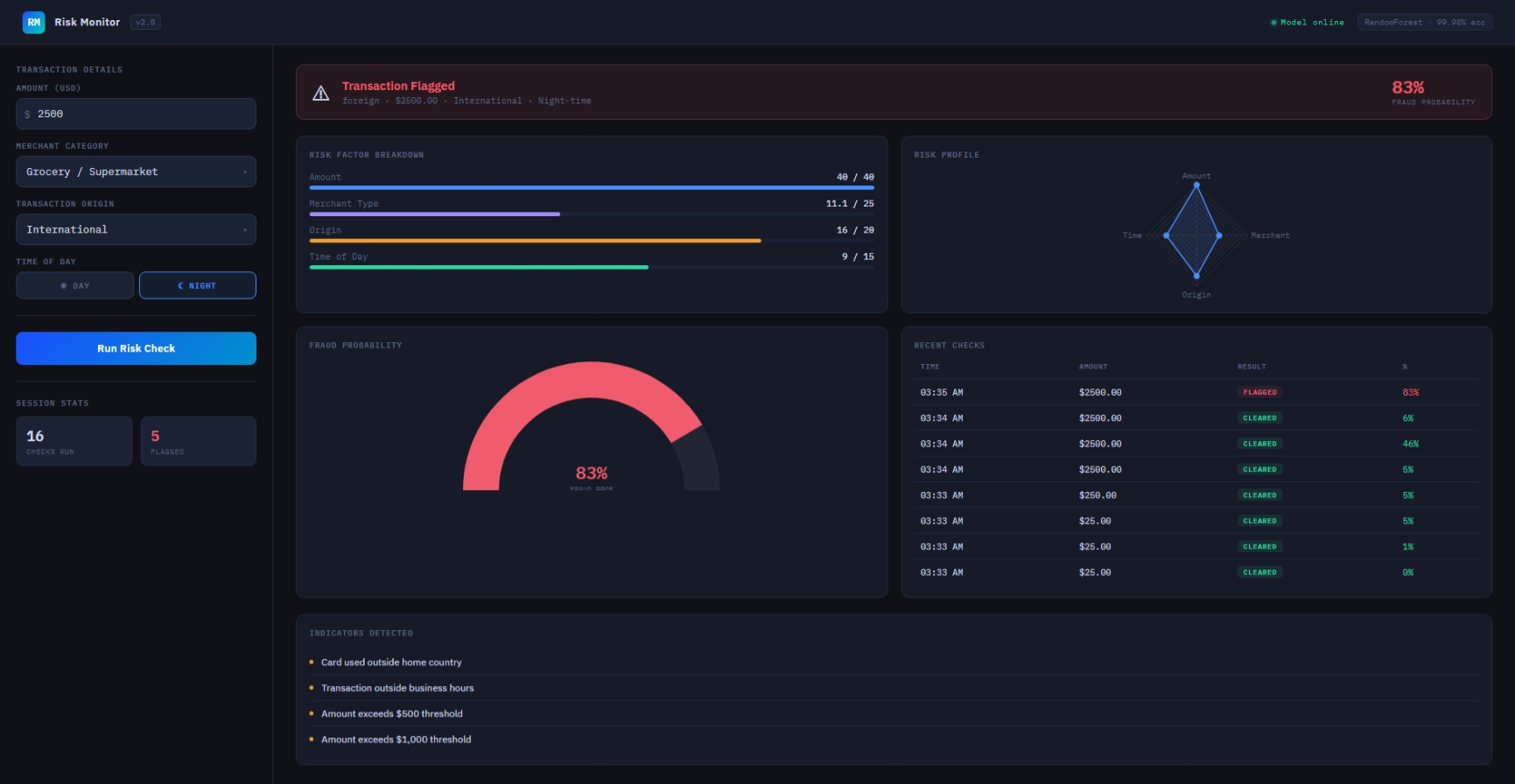Expand the Transaction Origin dropdown
Image resolution: width=1515 pixels, height=784 pixels.
point(136,229)
